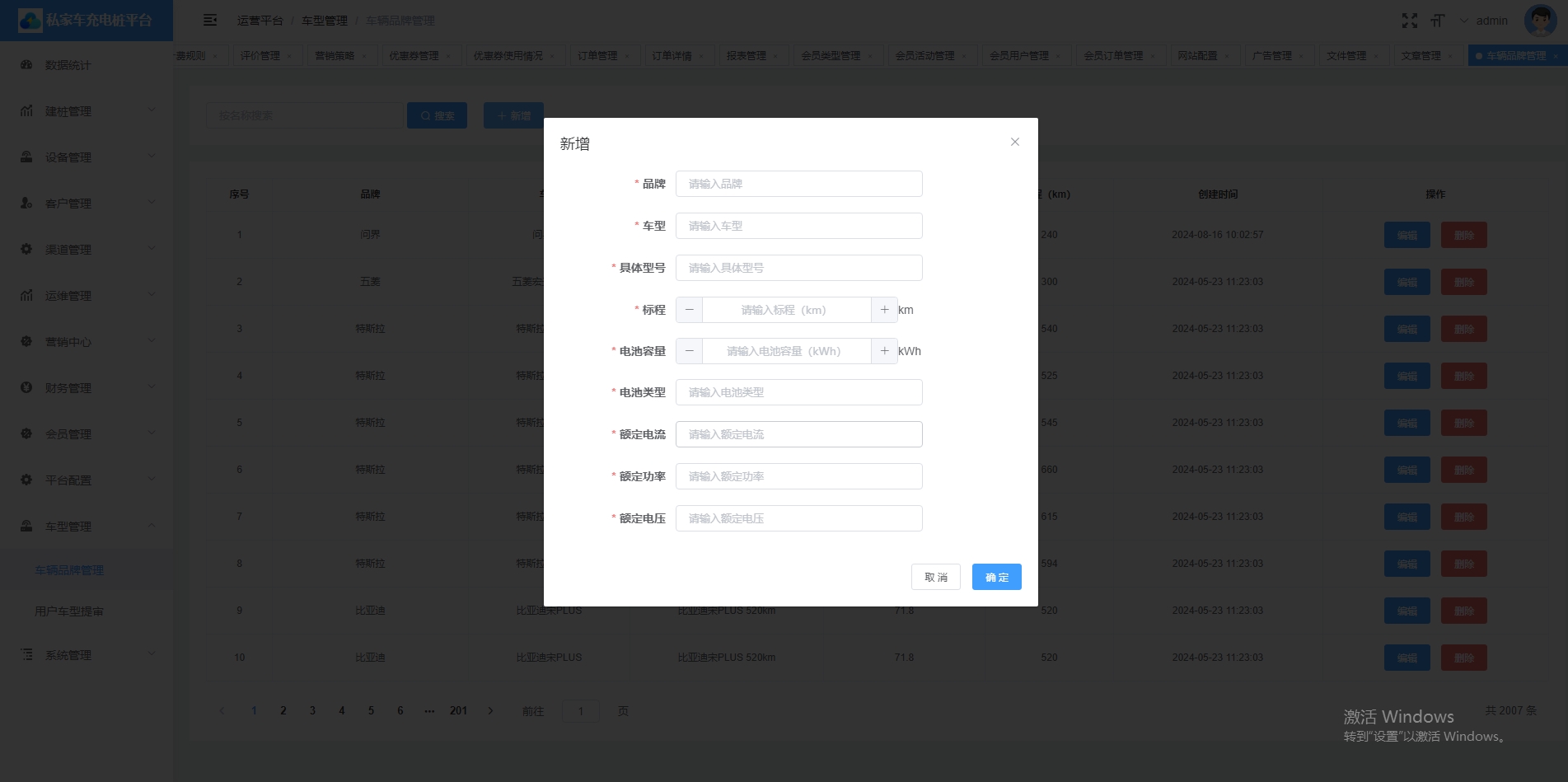The width and height of the screenshot is (1568, 782).
Task: Click the 私家车充电桩平台 logo icon
Action: pos(30,21)
